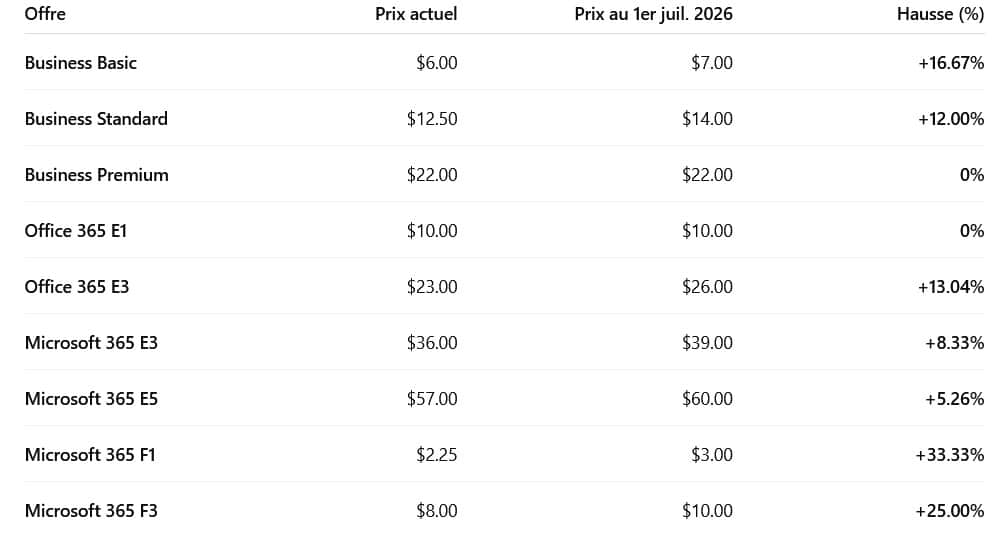Select the $57.00 current price cell
Image resolution: width=1006 pixels, height=537 pixels.
pos(432,398)
